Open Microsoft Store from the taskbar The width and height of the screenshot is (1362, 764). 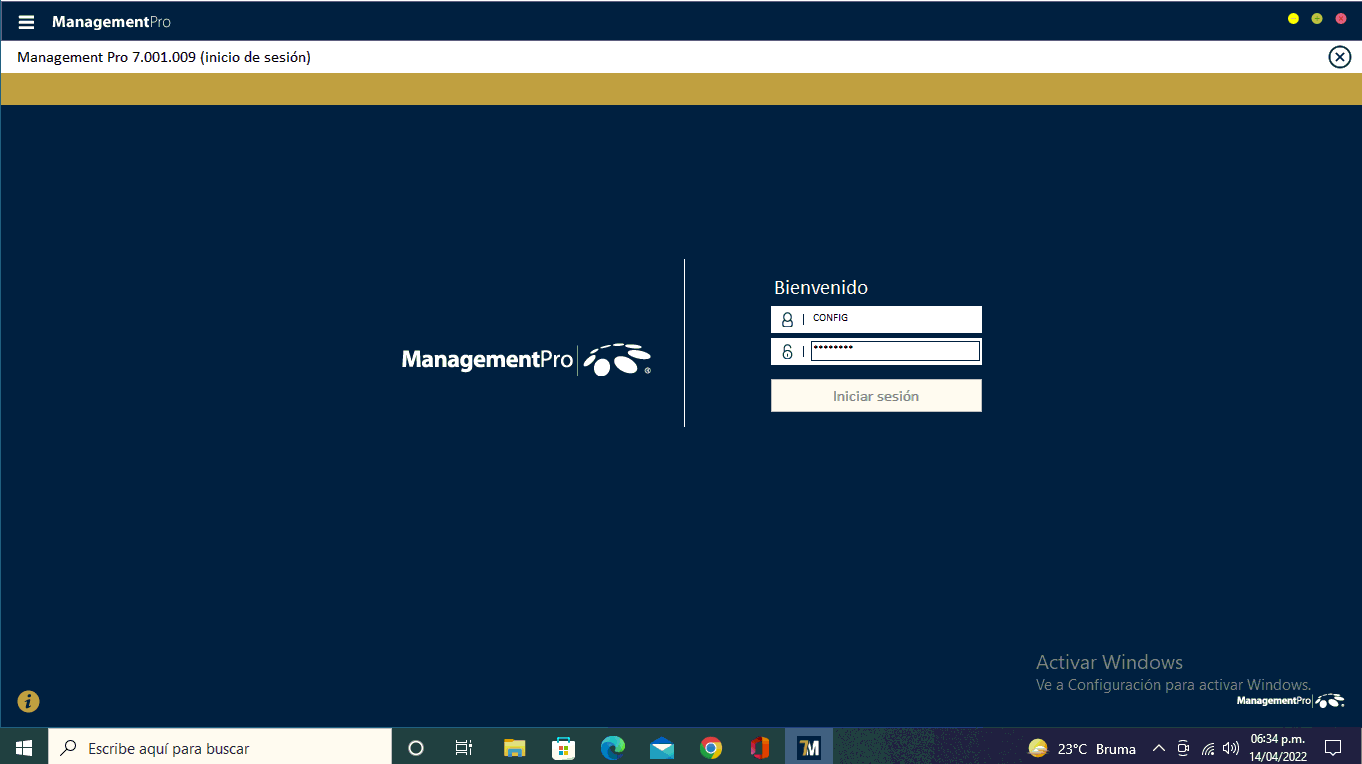pos(564,748)
